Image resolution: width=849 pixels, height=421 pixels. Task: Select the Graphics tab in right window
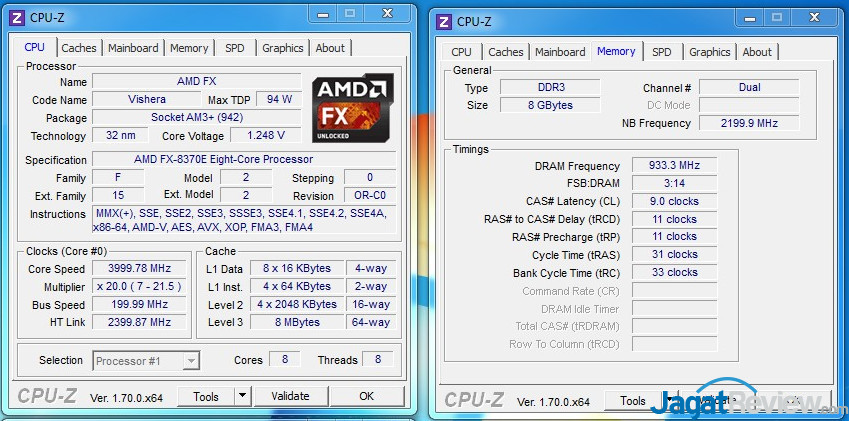click(710, 52)
